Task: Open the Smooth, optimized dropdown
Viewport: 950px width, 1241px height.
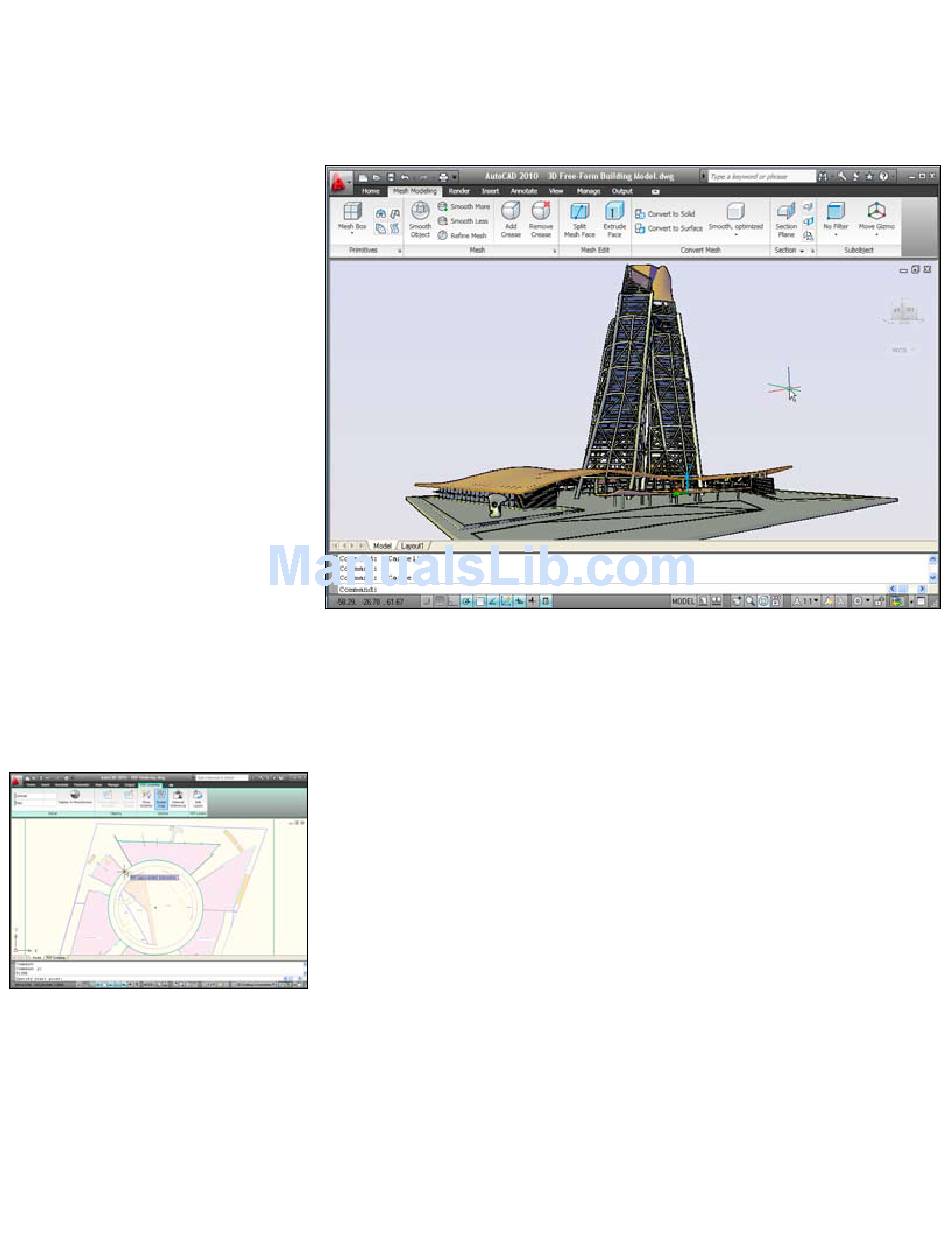Action: click(735, 235)
